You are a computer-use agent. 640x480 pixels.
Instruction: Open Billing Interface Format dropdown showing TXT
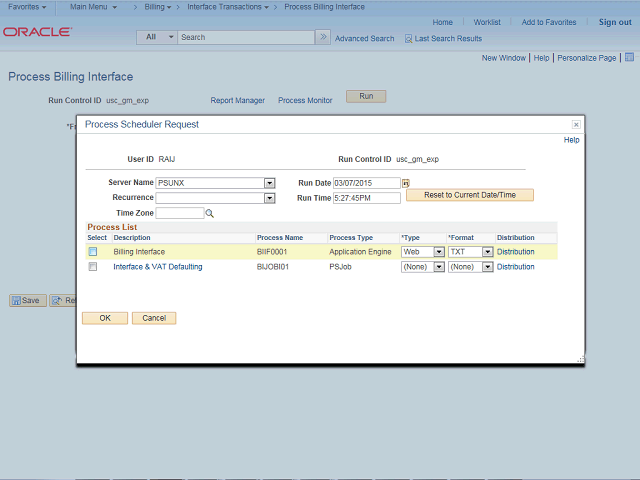(487, 252)
